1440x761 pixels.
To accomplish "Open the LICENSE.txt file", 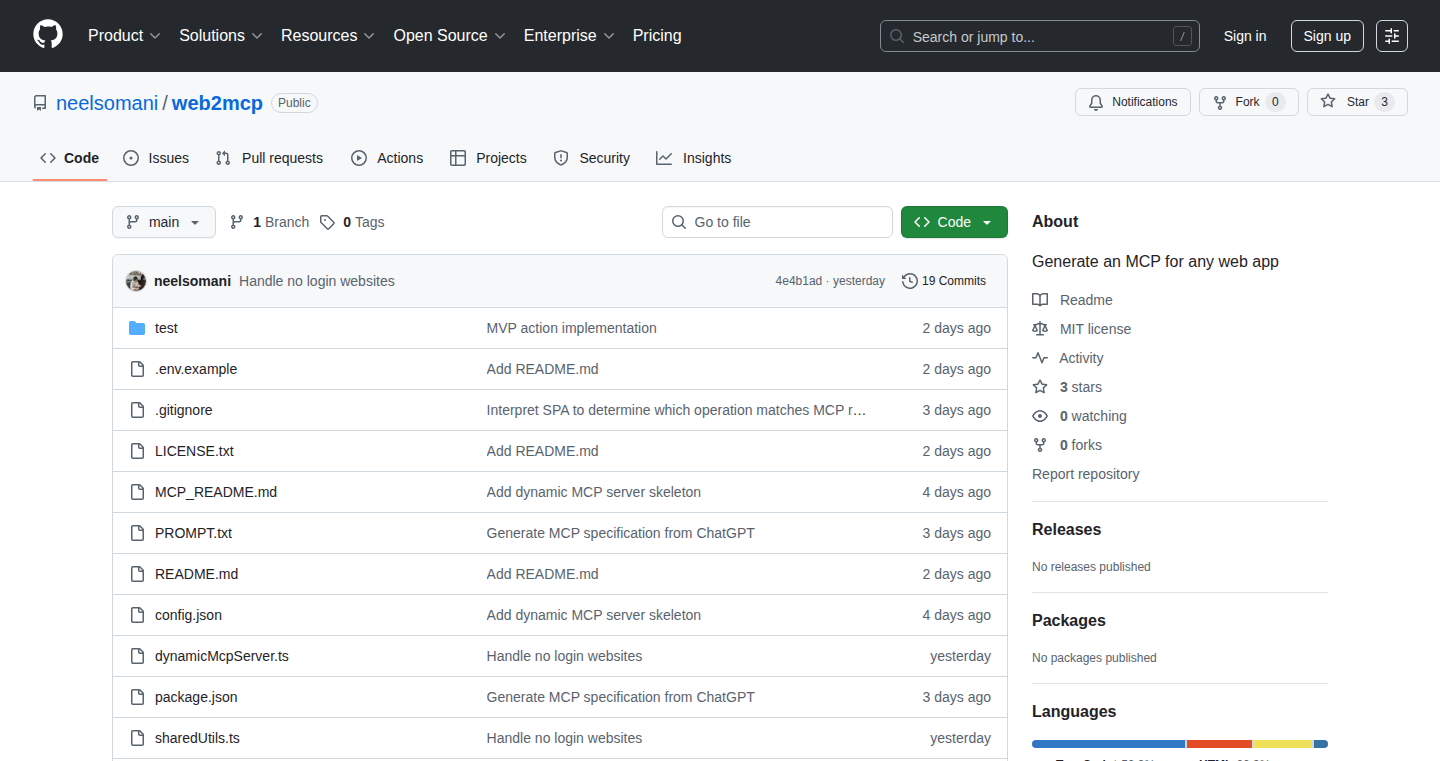I will click(194, 451).
